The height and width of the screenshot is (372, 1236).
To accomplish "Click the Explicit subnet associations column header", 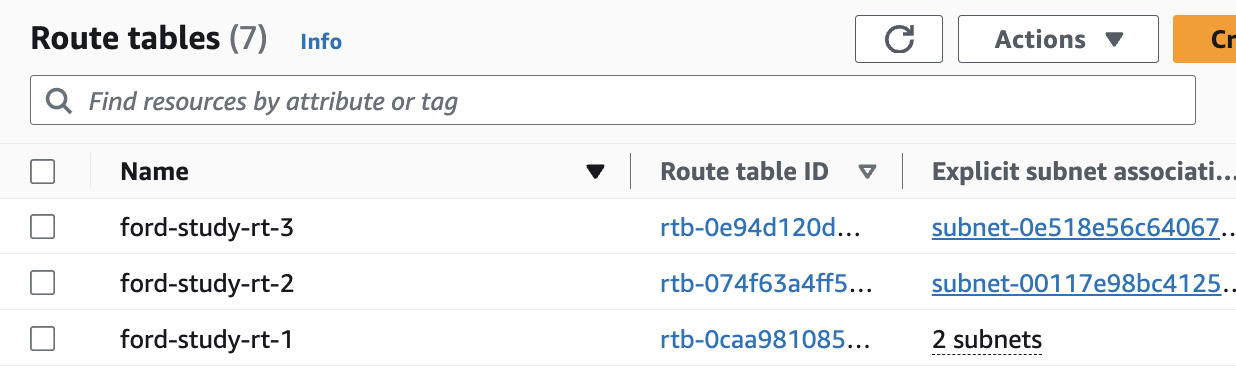I will click(x=1078, y=172).
